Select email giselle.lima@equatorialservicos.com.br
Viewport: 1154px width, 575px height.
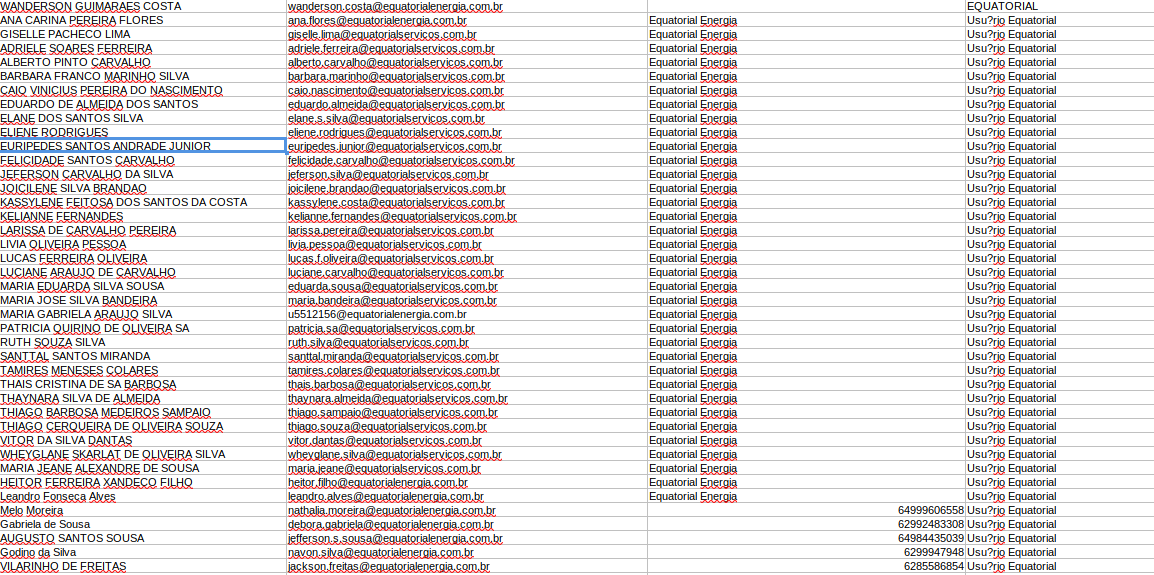(x=382, y=34)
